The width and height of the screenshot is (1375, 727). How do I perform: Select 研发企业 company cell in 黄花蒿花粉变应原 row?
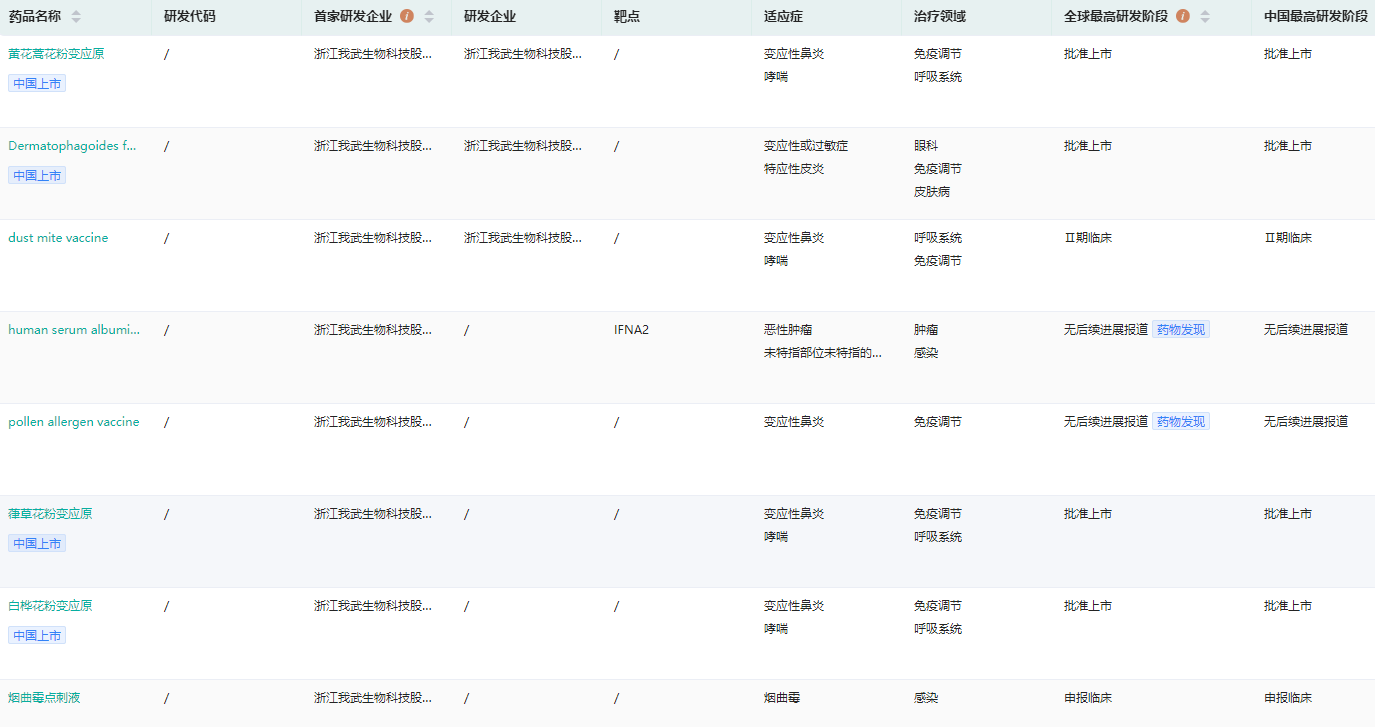click(x=523, y=54)
